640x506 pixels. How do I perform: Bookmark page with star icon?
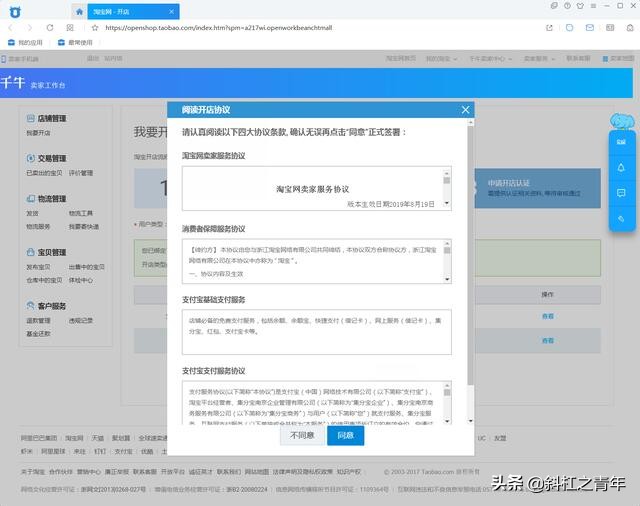pos(95,28)
